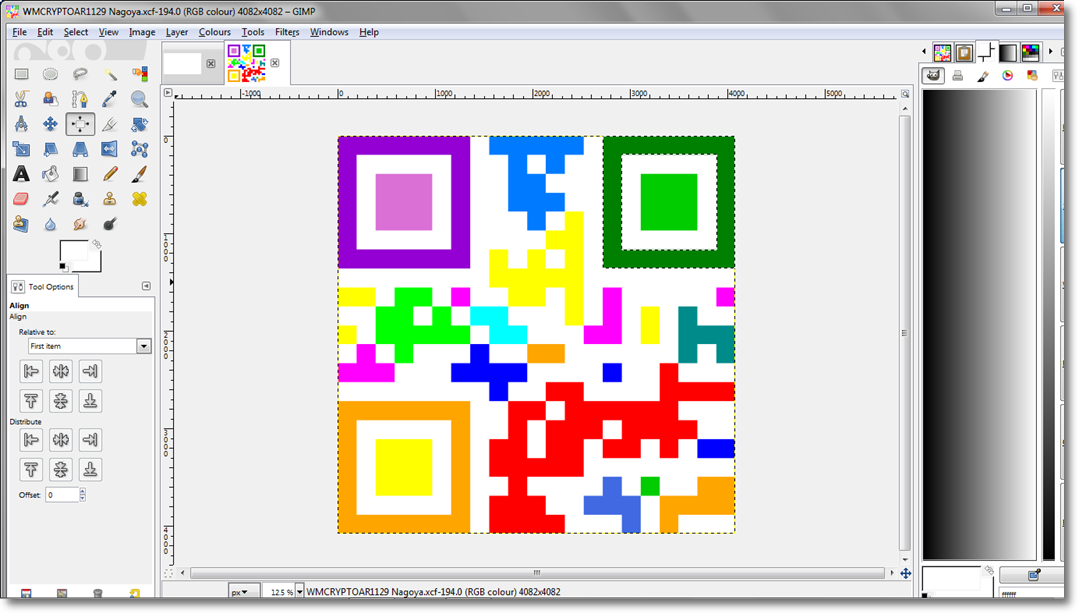This screenshot has height=615, width=1080.
Task: Select the Paths tool
Action: 80,99
